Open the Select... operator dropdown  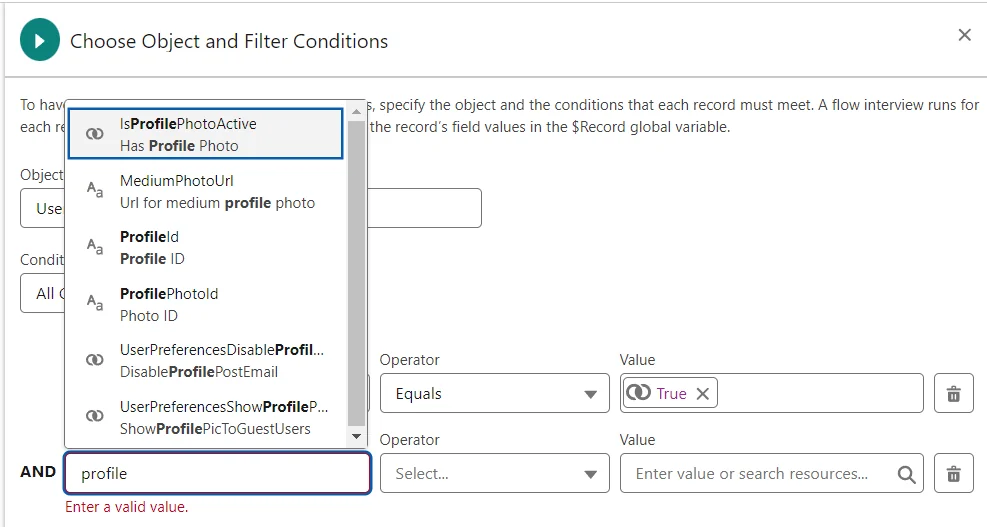[x=495, y=473]
